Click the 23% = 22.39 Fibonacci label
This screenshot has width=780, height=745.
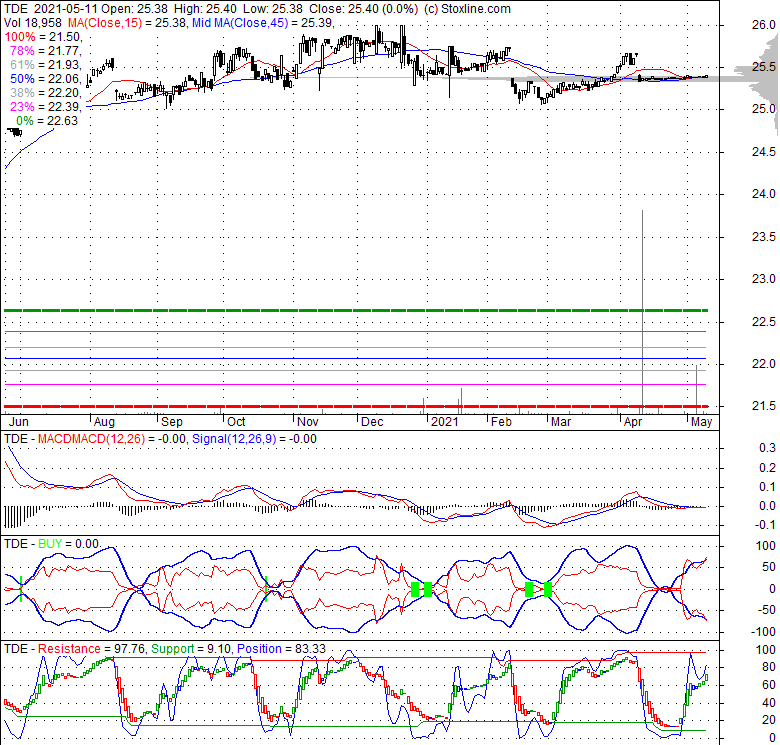pos(46,106)
